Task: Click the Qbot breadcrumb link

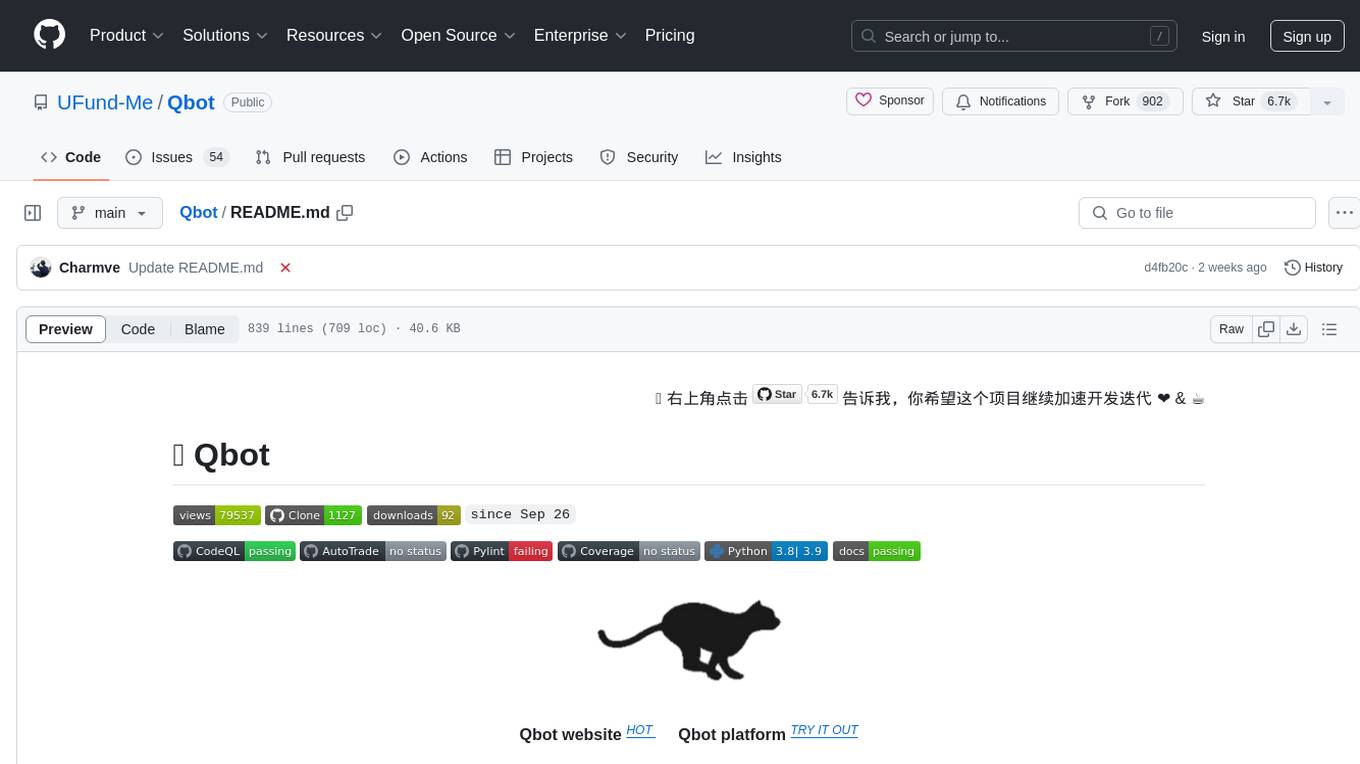Action: click(x=198, y=212)
